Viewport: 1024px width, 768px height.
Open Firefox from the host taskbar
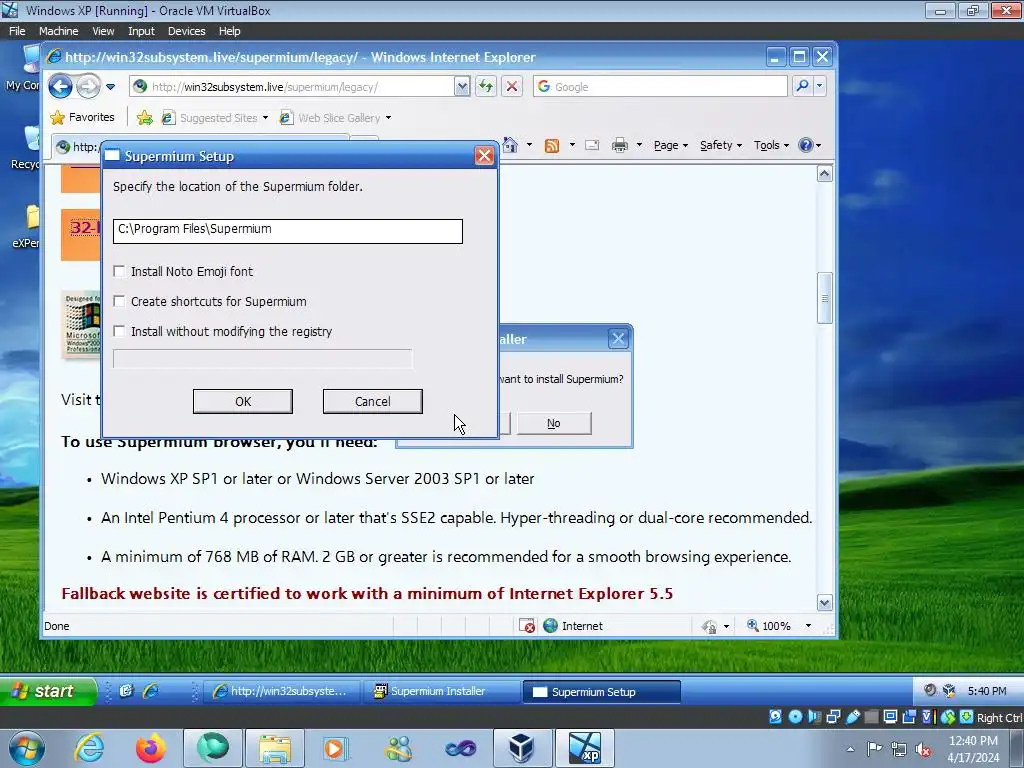[151, 748]
